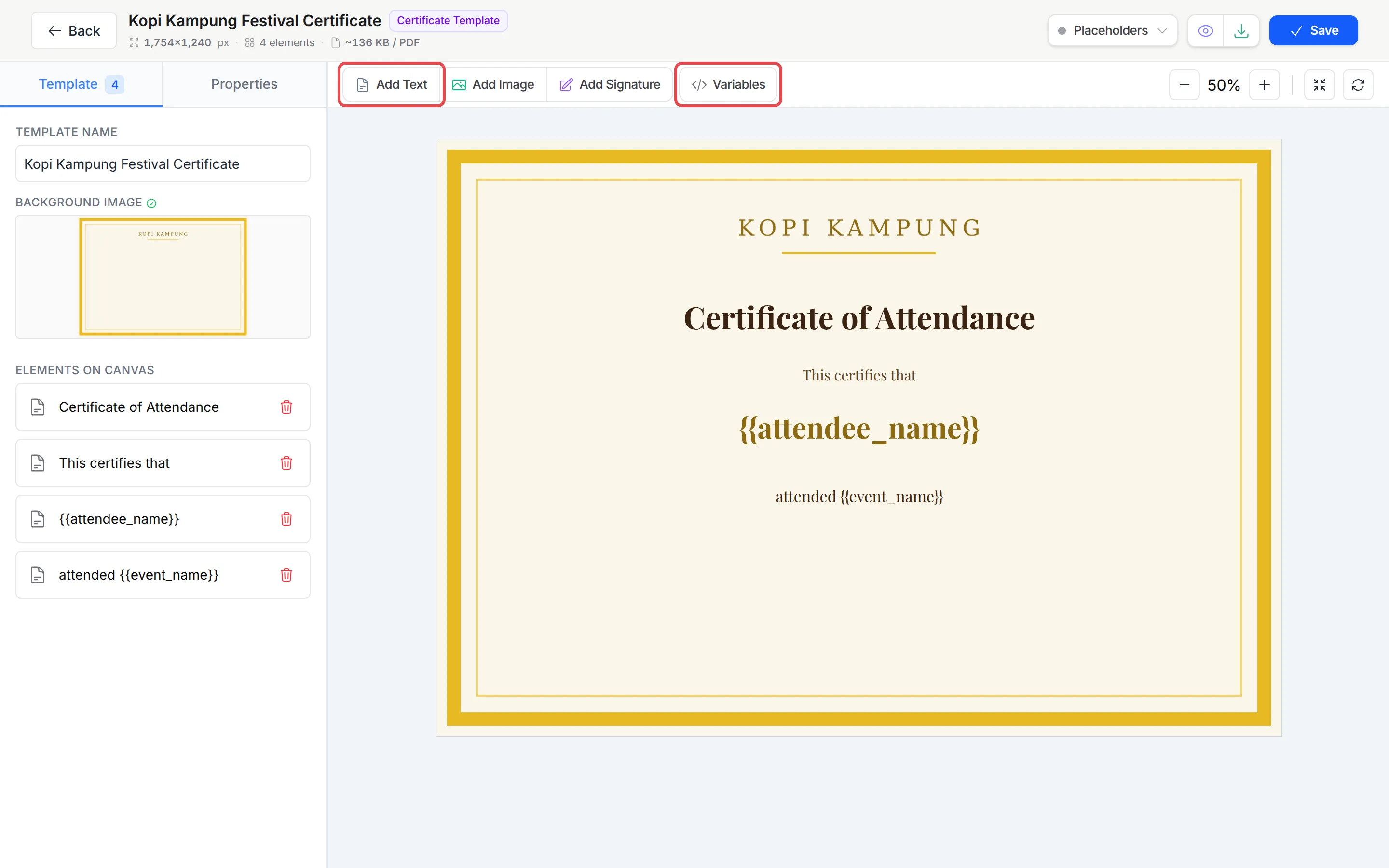The image size is (1389, 868).
Task: Go back using the Back button
Action: click(74, 30)
